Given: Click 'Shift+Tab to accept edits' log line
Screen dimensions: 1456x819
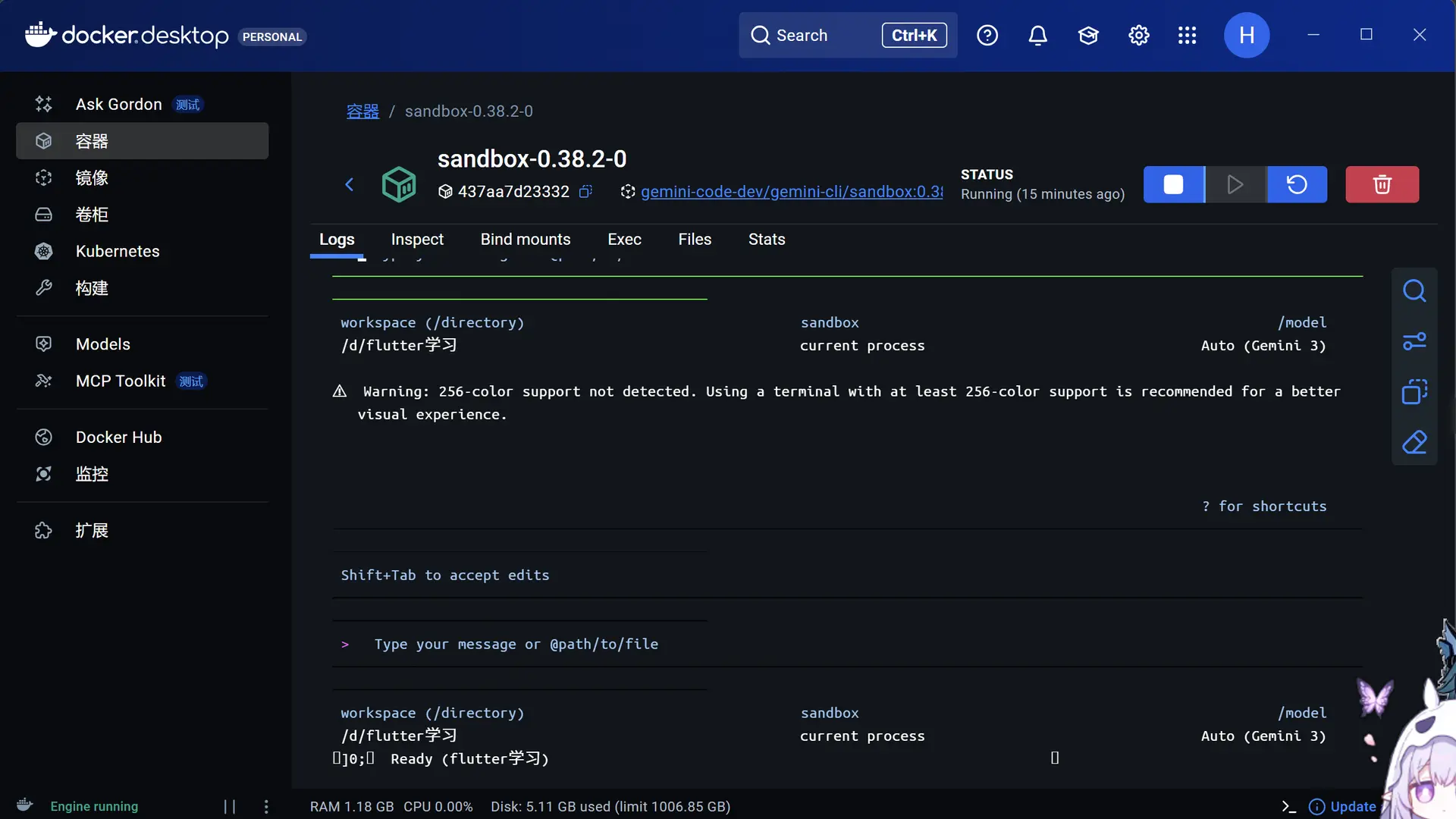Looking at the screenshot, I should point(445,576).
